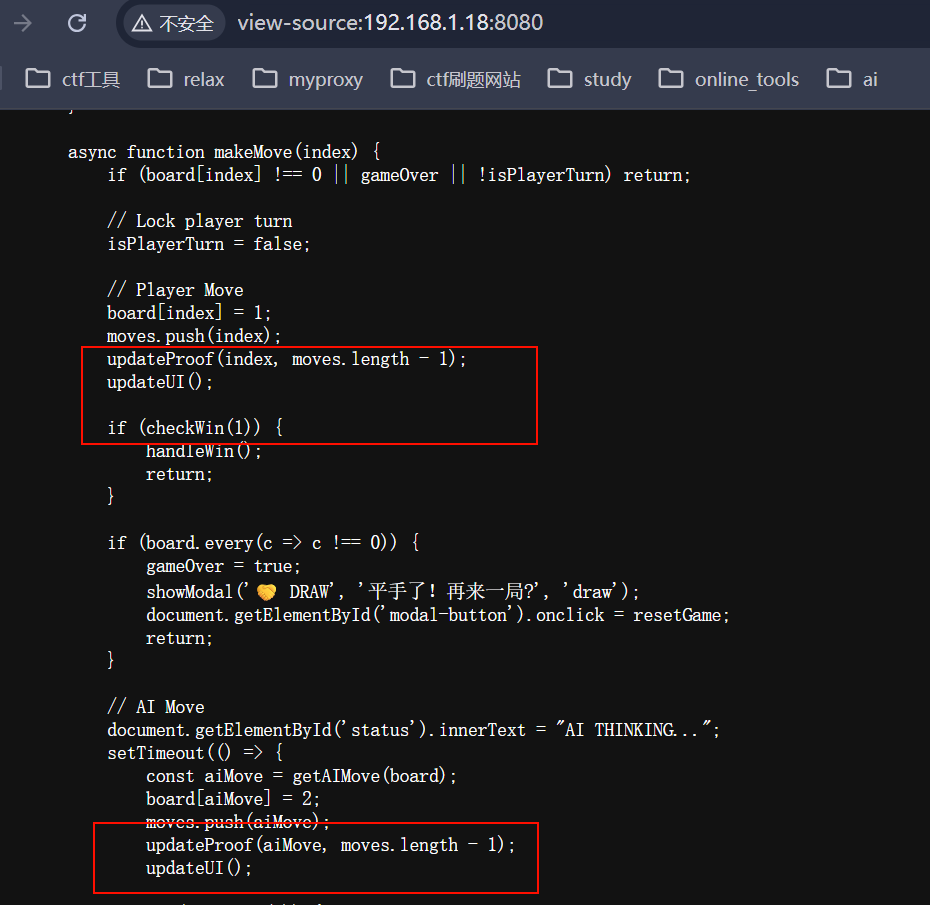Expand the myproxy bookmark folder
The height and width of the screenshot is (905, 930).
tap(308, 79)
